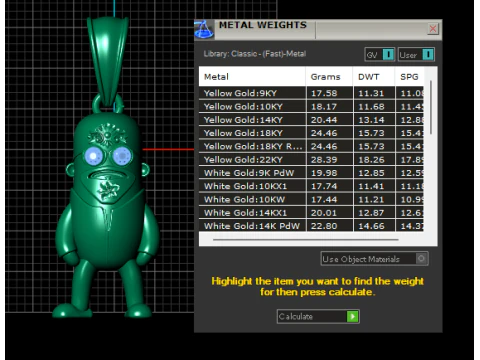Click the pendant bail on the model
This screenshot has width=480, height=360.
(x=107, y=61)
